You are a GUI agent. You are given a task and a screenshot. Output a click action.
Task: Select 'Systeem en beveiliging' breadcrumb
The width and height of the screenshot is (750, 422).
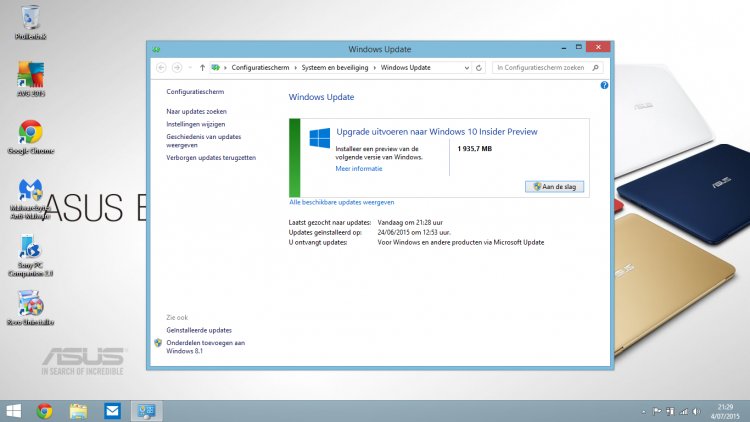pyautogui.click(x=338, y=67)
